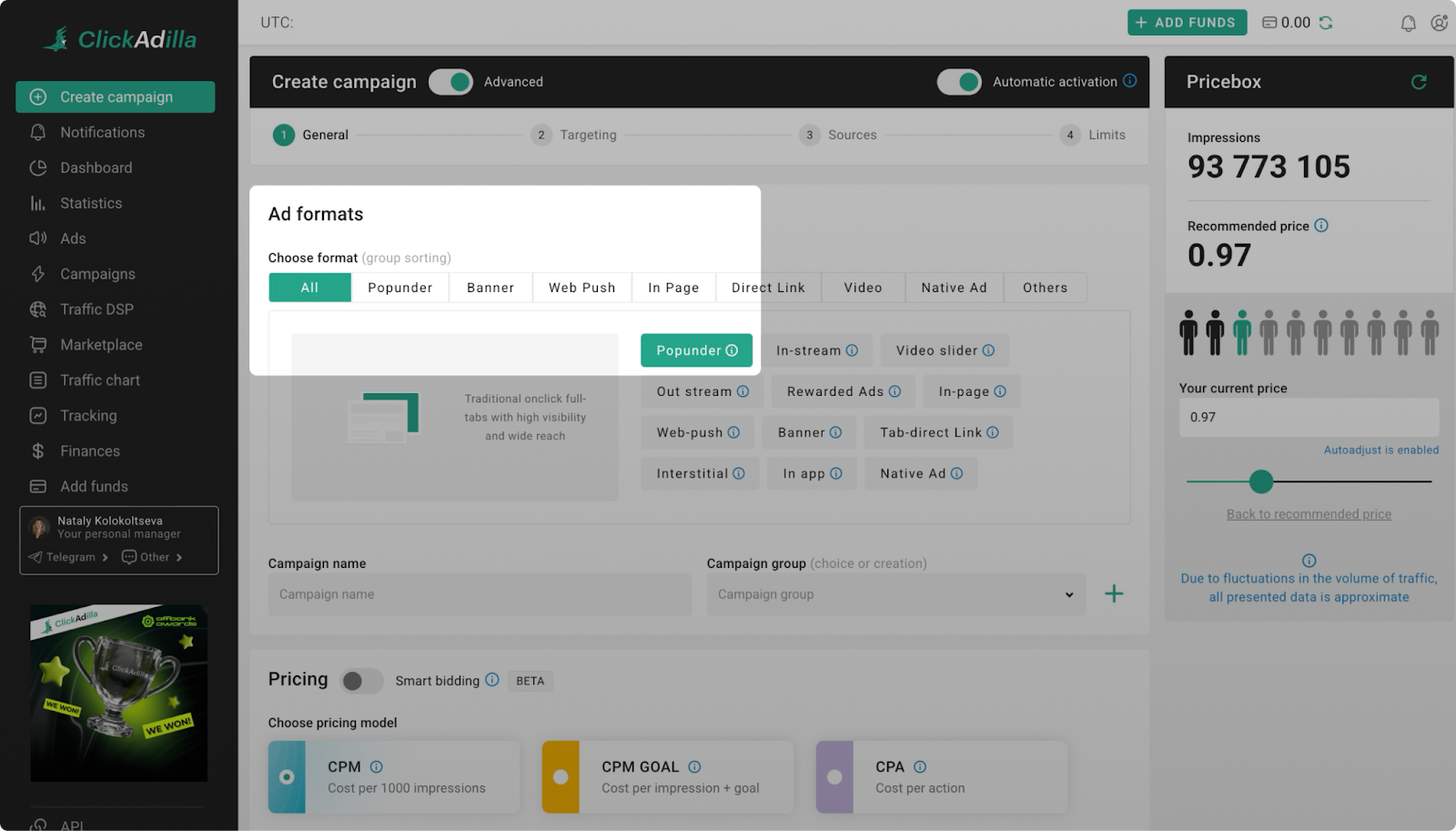Click the ClickAdilla logo

point(120,39)
